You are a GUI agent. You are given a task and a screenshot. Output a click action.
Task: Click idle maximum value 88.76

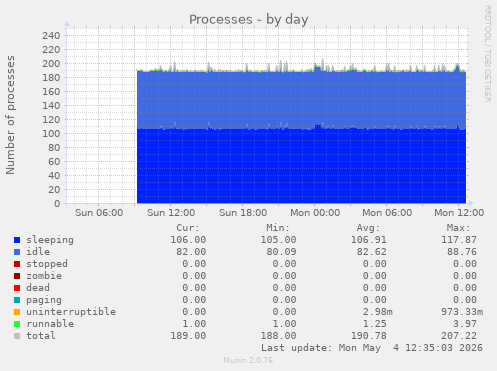point(462,252)
